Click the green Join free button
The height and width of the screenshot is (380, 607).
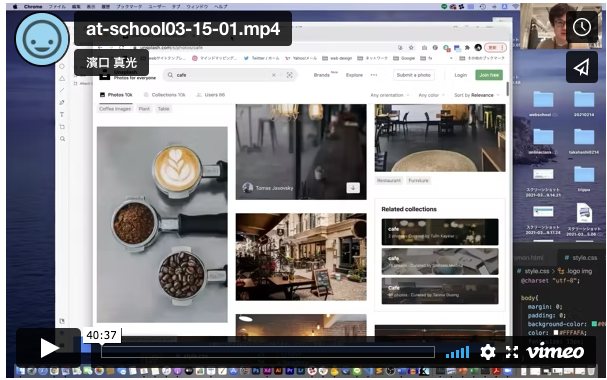pyautogui.click(x=489, y=75)
